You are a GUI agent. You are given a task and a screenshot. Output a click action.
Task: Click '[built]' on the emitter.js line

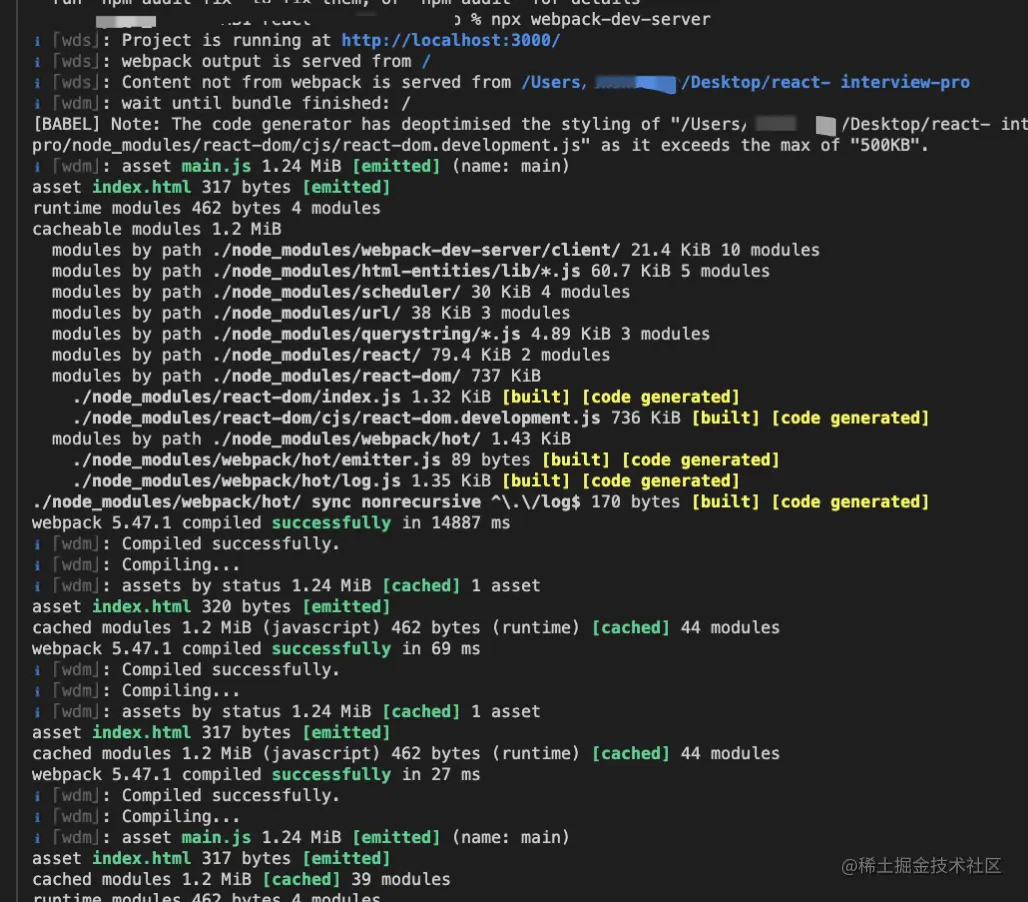[x=576, y=460]
